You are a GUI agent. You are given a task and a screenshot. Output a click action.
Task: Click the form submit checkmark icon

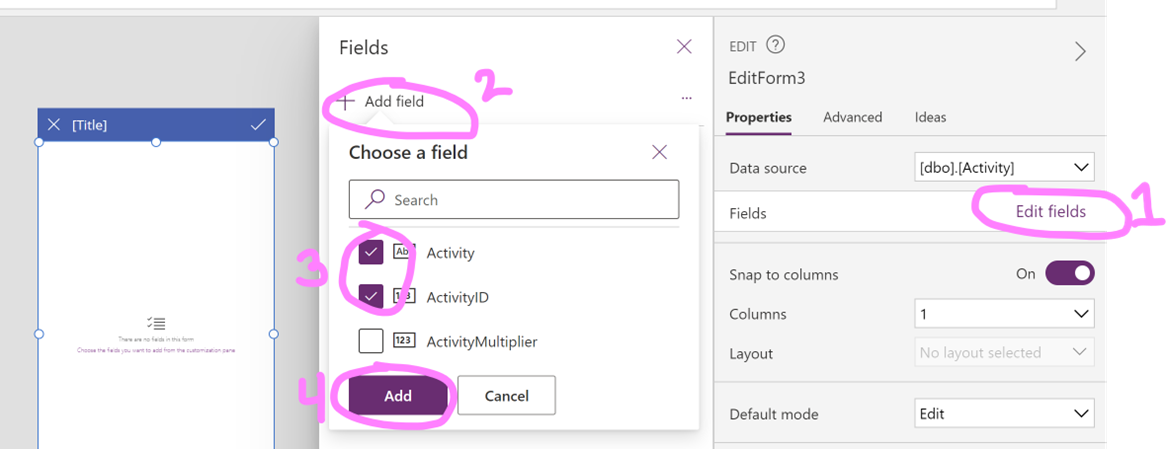tap(258, 125)
